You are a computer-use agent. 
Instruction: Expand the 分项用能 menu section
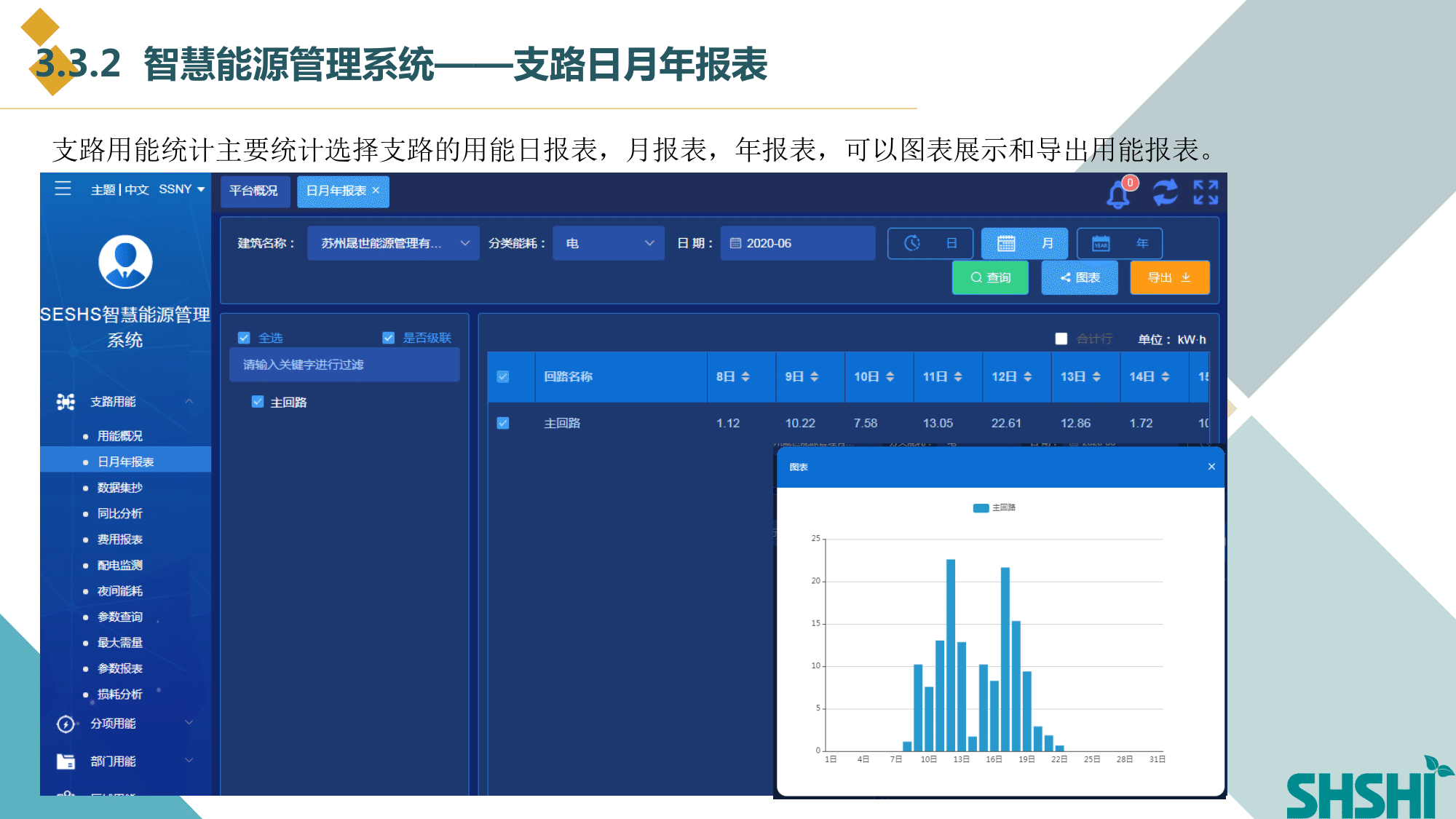(x=189, y=722)
